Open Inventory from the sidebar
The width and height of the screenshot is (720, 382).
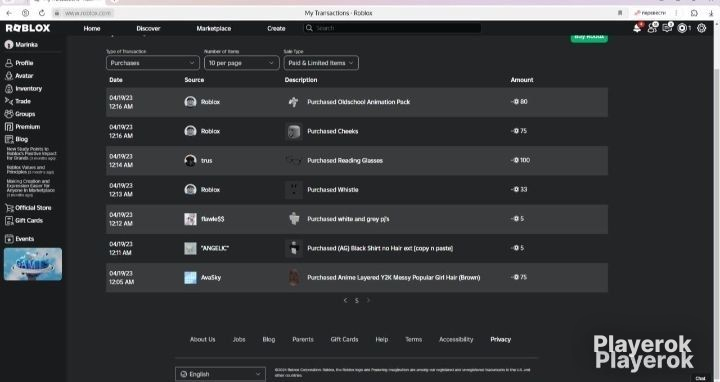click(28, 89)
